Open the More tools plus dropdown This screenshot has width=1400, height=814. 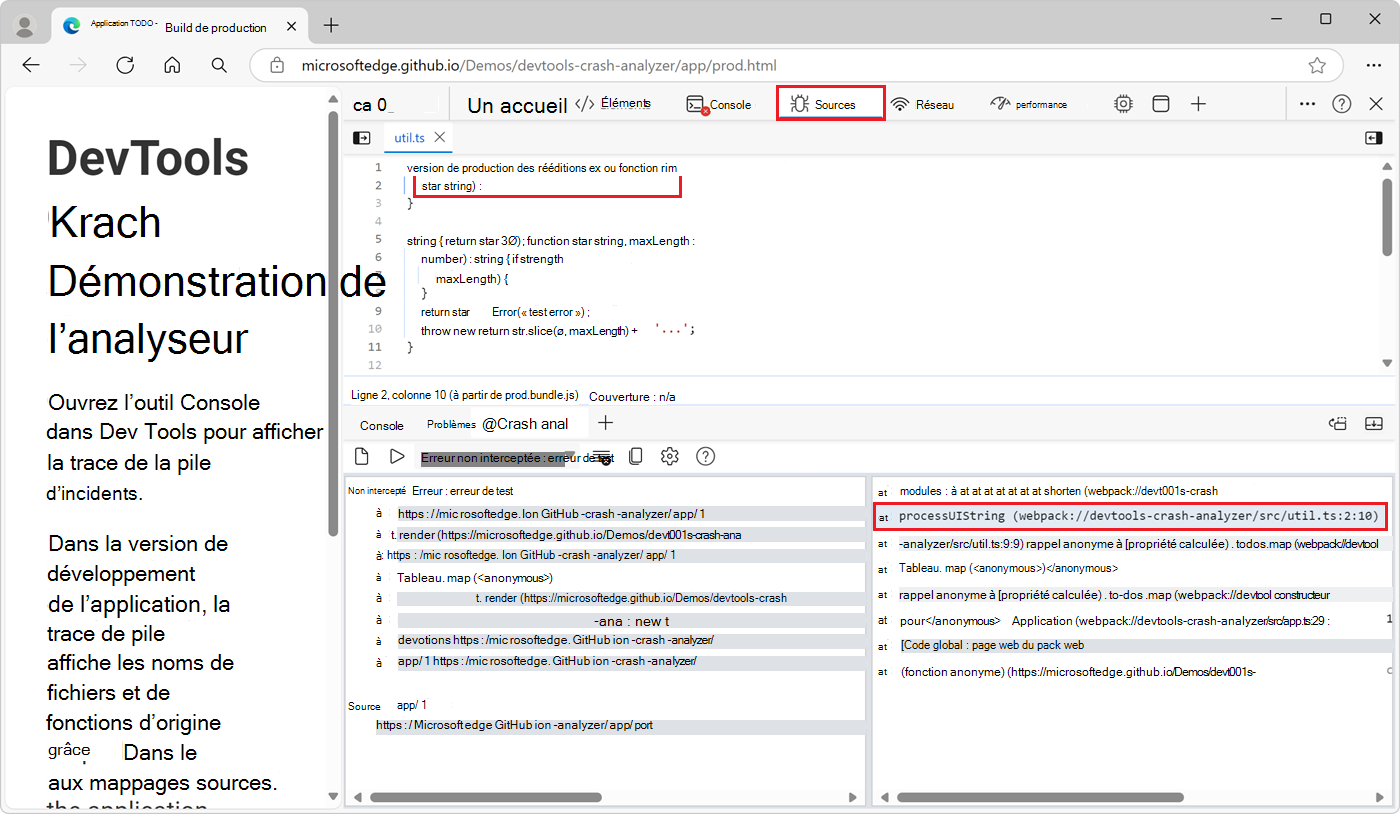point(1198,103)
